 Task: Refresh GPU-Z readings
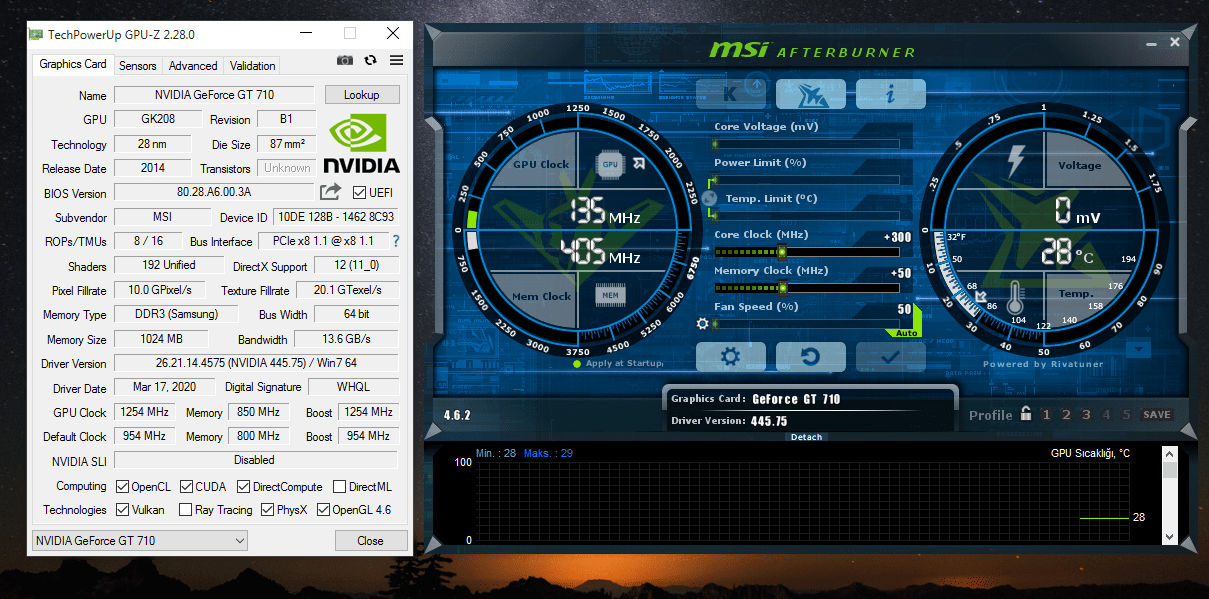pos(371,60)
